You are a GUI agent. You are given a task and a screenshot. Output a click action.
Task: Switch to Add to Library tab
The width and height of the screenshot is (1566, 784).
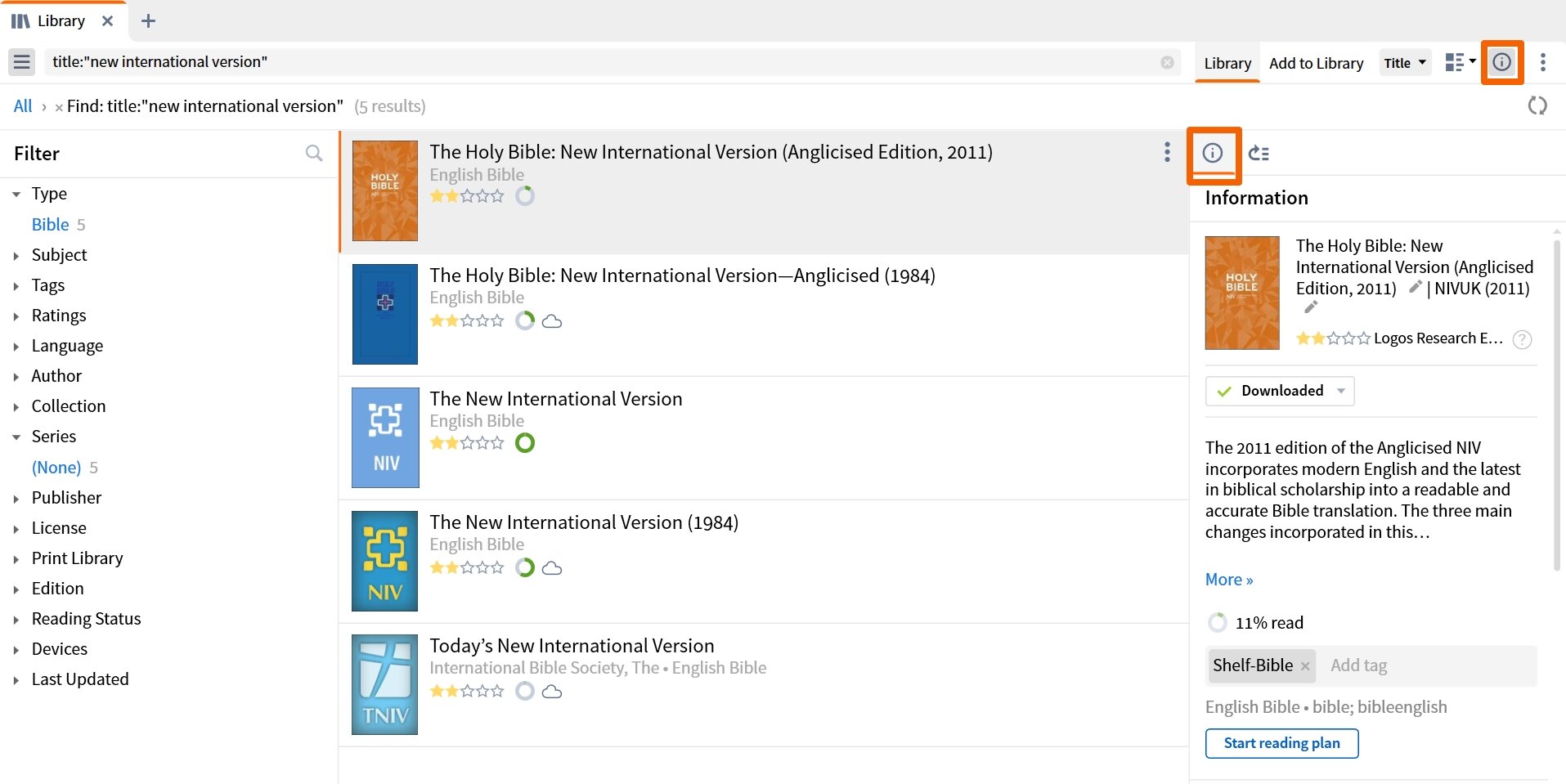[x=1316, y=63]
